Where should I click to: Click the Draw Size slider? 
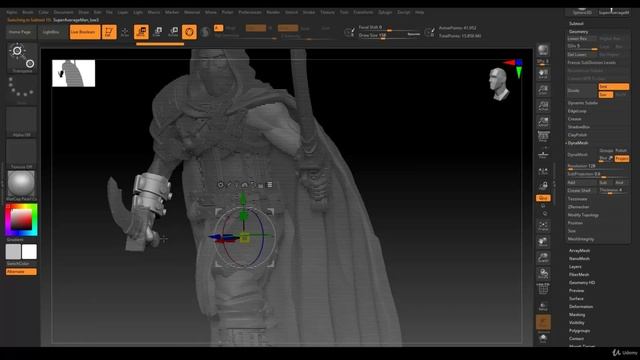coord(389,36)
